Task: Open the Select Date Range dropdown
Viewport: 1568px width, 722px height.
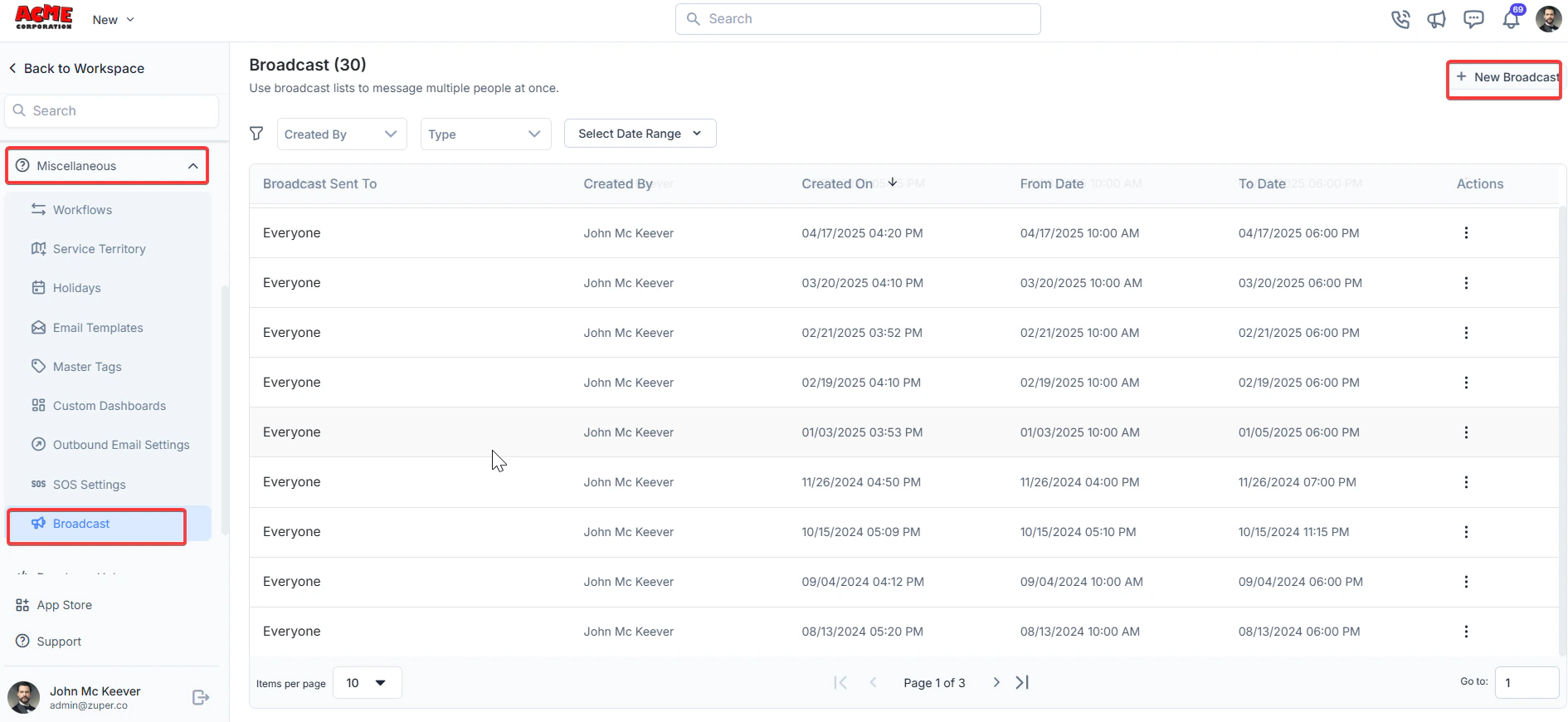Action: pos(640,134)
